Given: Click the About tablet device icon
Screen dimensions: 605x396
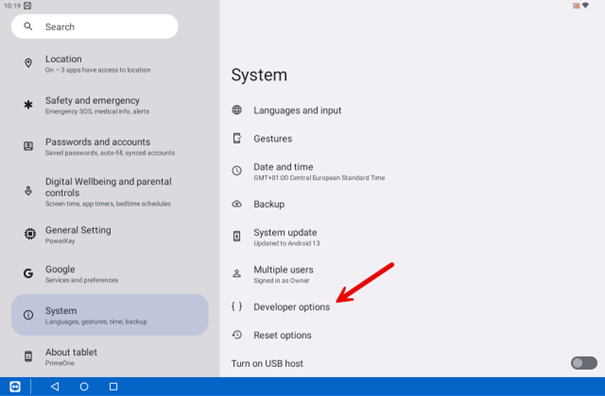Looking at the screenshot, I should tap(28, 356).
